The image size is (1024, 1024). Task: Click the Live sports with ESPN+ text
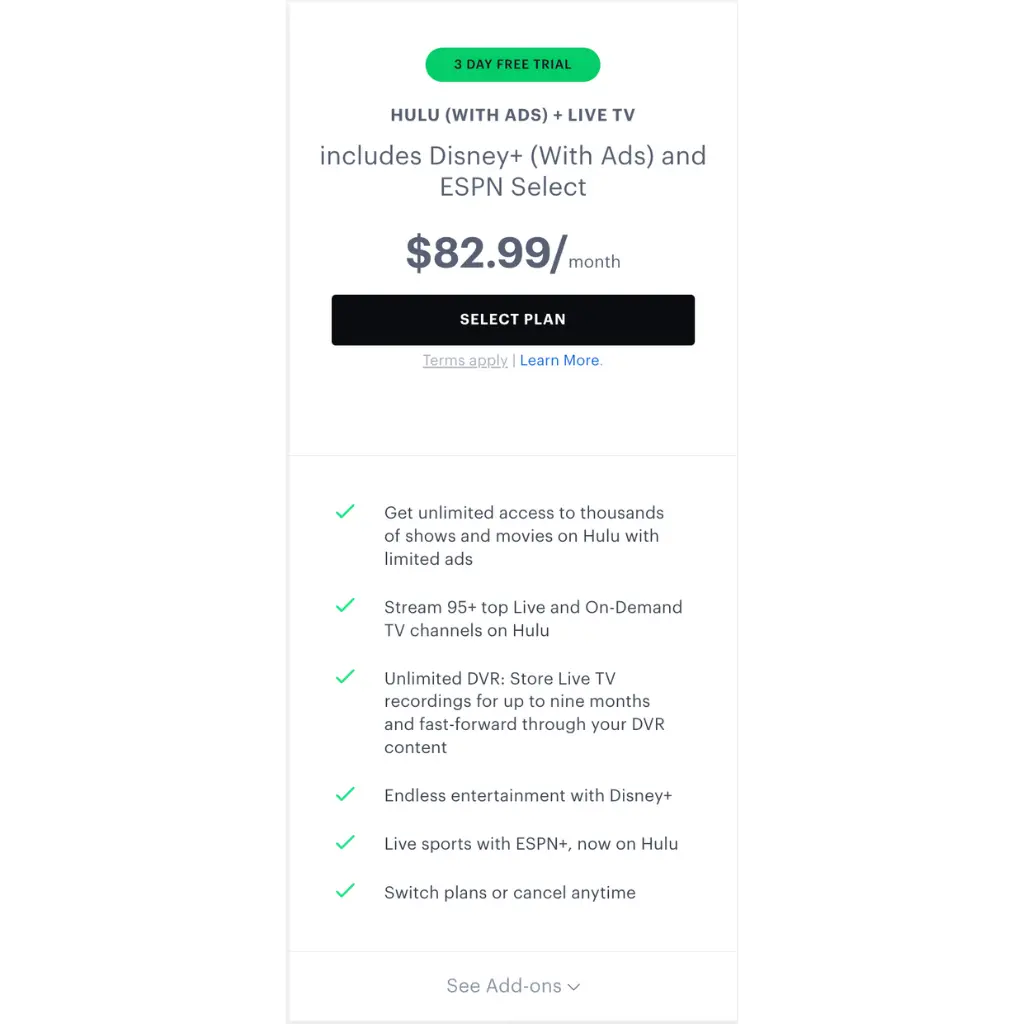pyautogui.click(x=530, y=844)
